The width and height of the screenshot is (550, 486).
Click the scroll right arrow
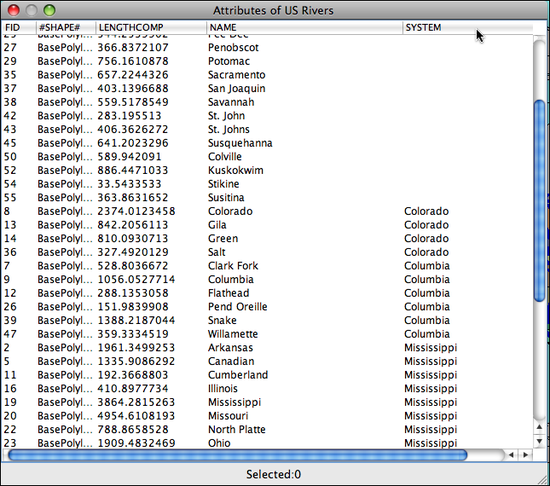[x=525, y=455]
